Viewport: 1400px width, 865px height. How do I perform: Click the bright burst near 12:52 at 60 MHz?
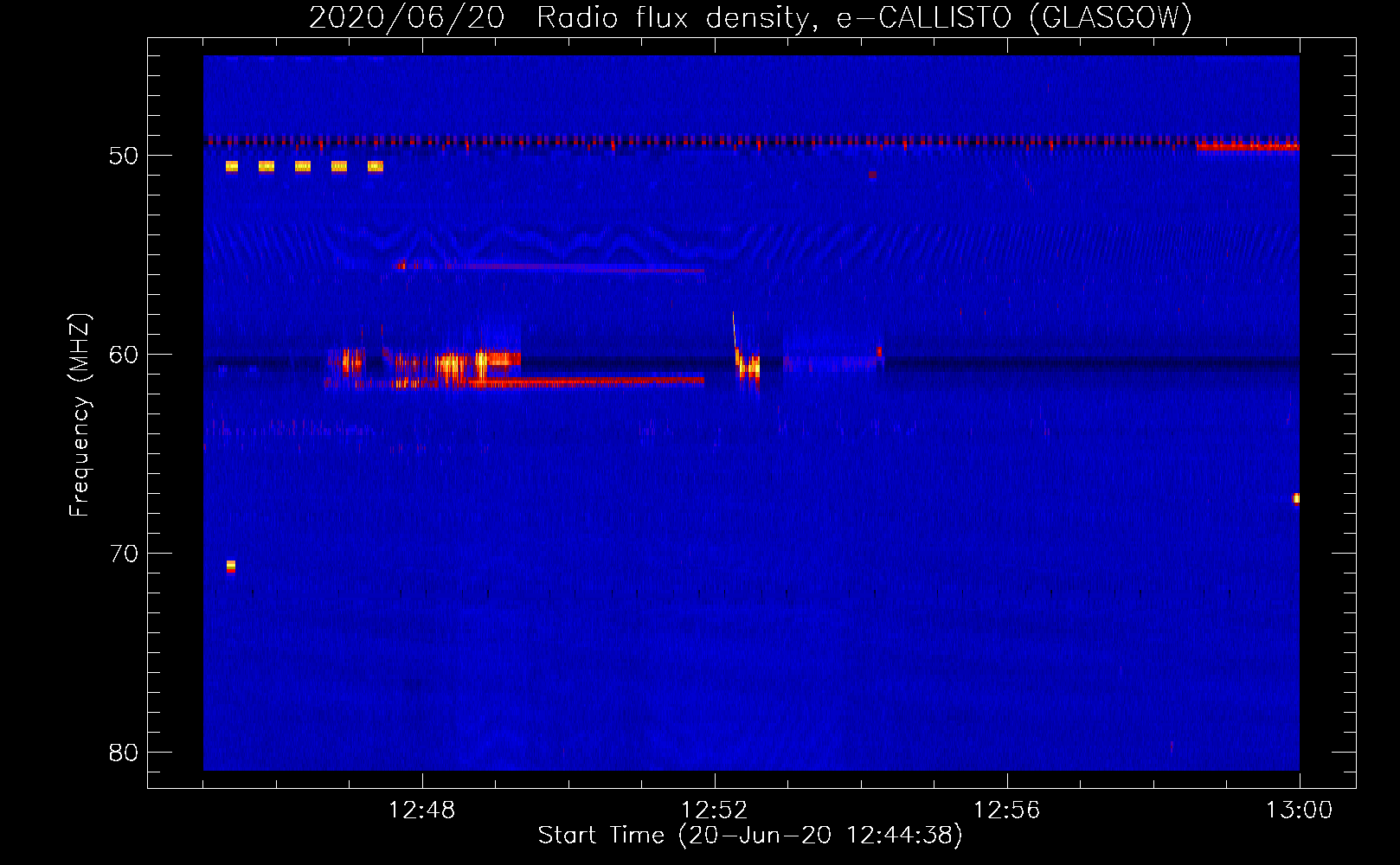click(748, 367)
